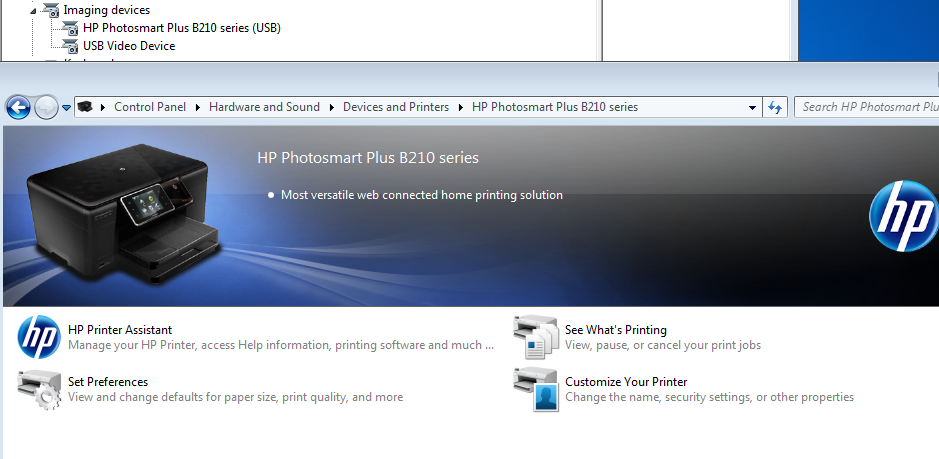The image size is (939, 459).
Task: Open Customize Your Printer
Action: coord(626,382)
